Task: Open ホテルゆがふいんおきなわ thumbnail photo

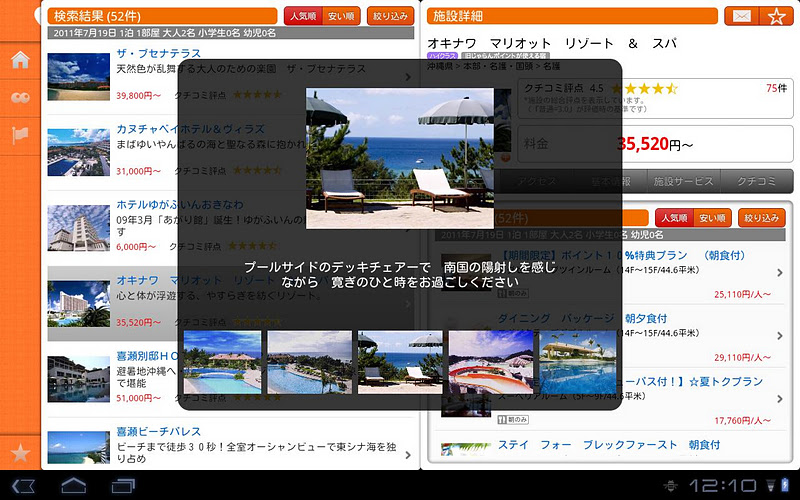Action: 79,228
